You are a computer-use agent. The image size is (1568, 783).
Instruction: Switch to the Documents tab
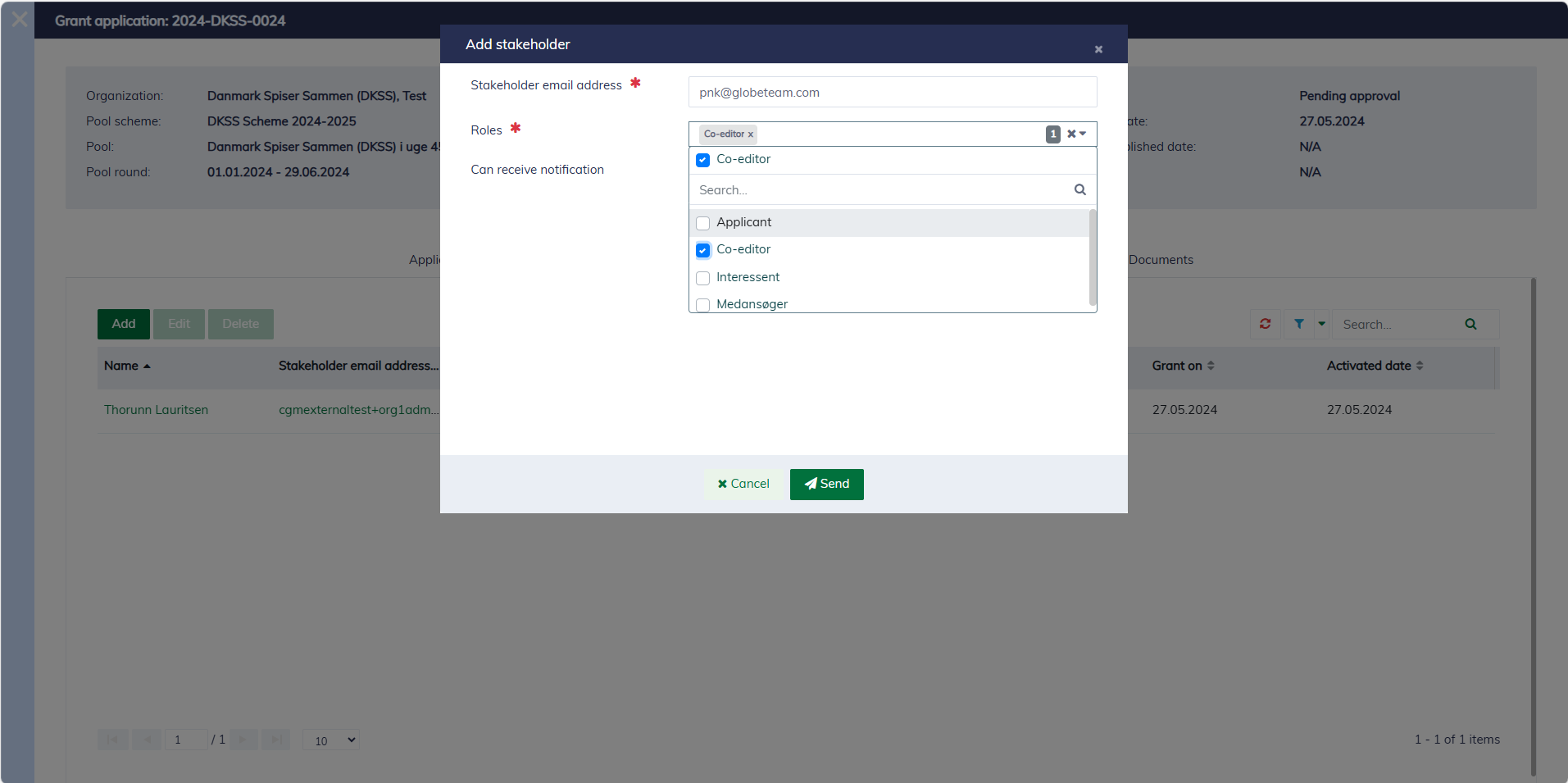click(1160, 260)
